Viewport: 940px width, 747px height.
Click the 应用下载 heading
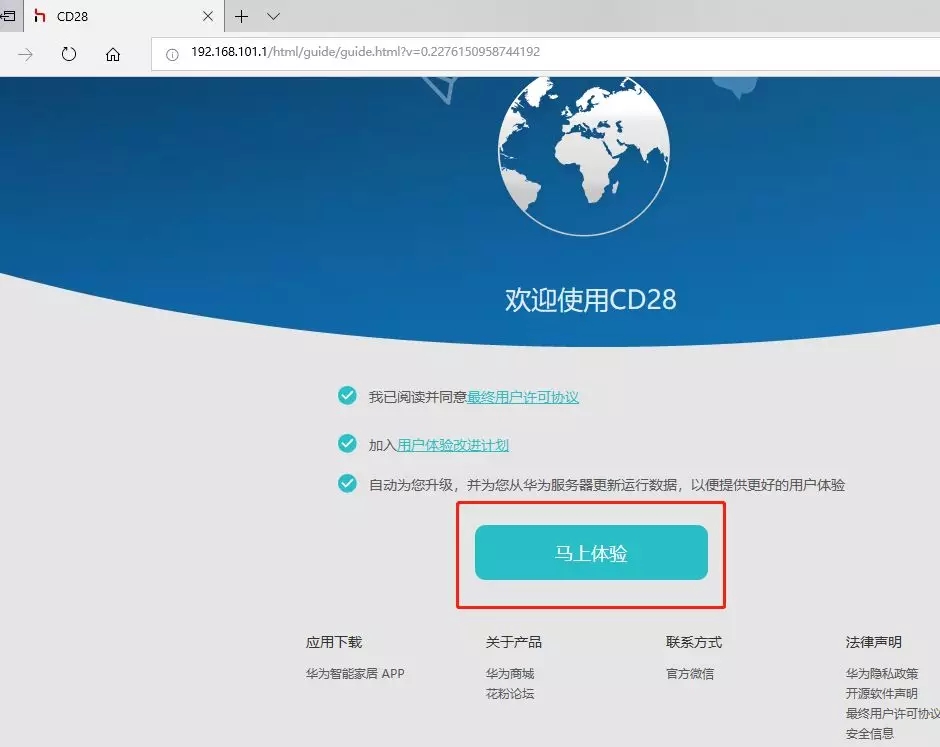[334, 642]
